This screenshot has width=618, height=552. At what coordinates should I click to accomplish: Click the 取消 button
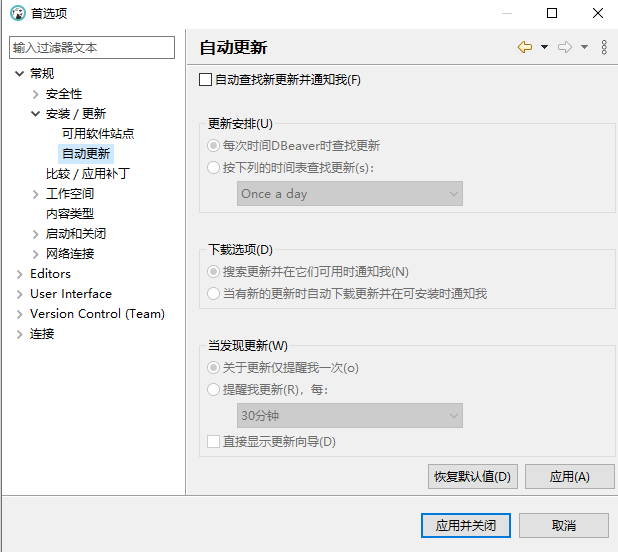click(x=564, y=525)
